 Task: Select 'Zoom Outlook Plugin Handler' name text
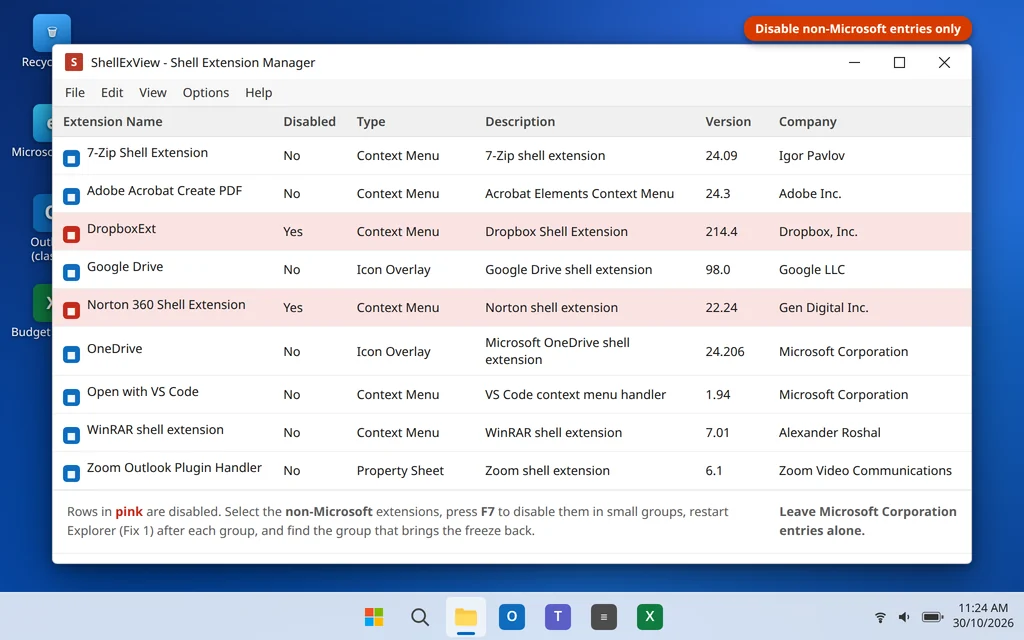[x=174, y=468]
